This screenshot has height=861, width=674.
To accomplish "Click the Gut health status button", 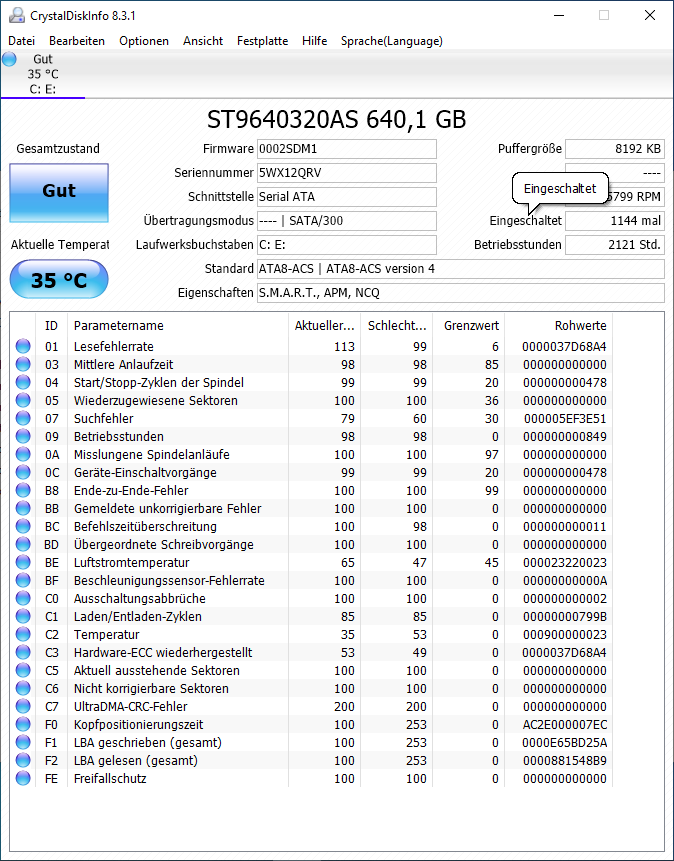I will 59,192.
